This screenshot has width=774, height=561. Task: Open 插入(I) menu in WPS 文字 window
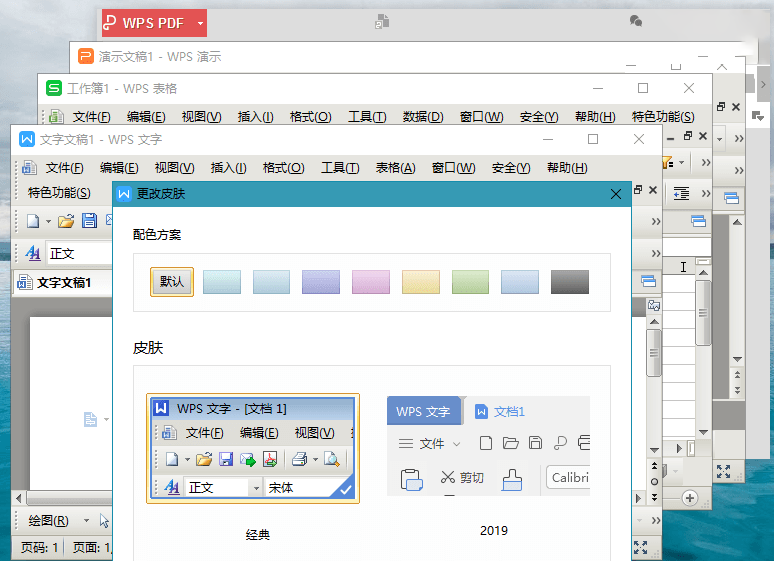[229, 168]
